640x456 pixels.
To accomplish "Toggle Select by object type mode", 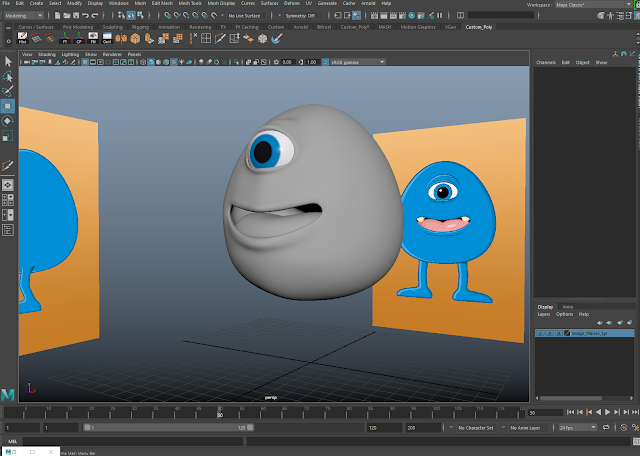I will (x=131, y=16).
